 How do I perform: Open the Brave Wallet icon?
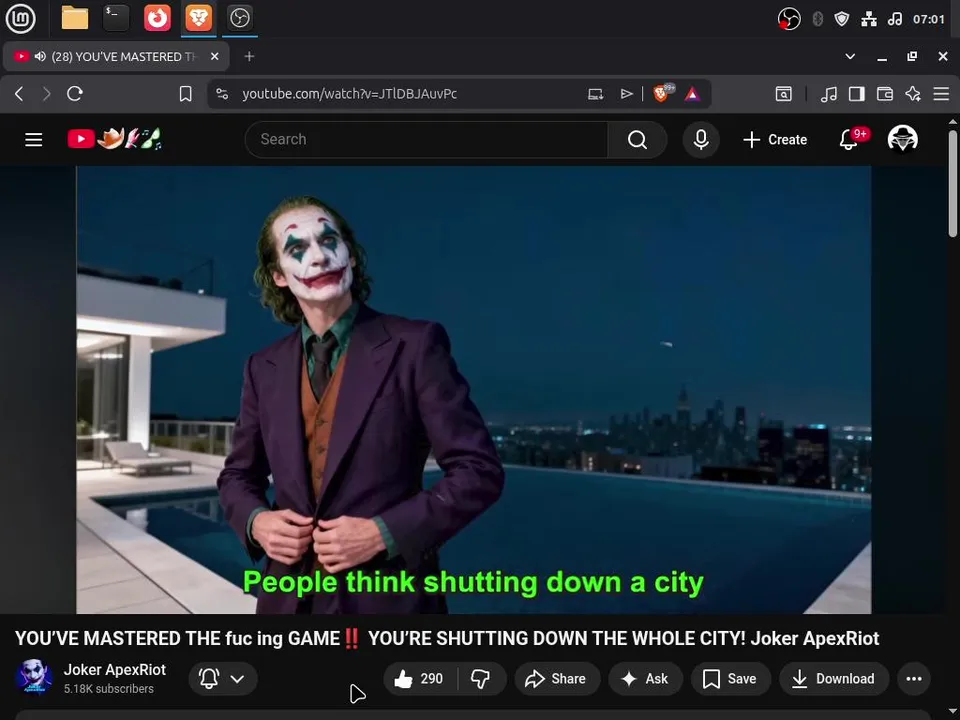(885, 94)
